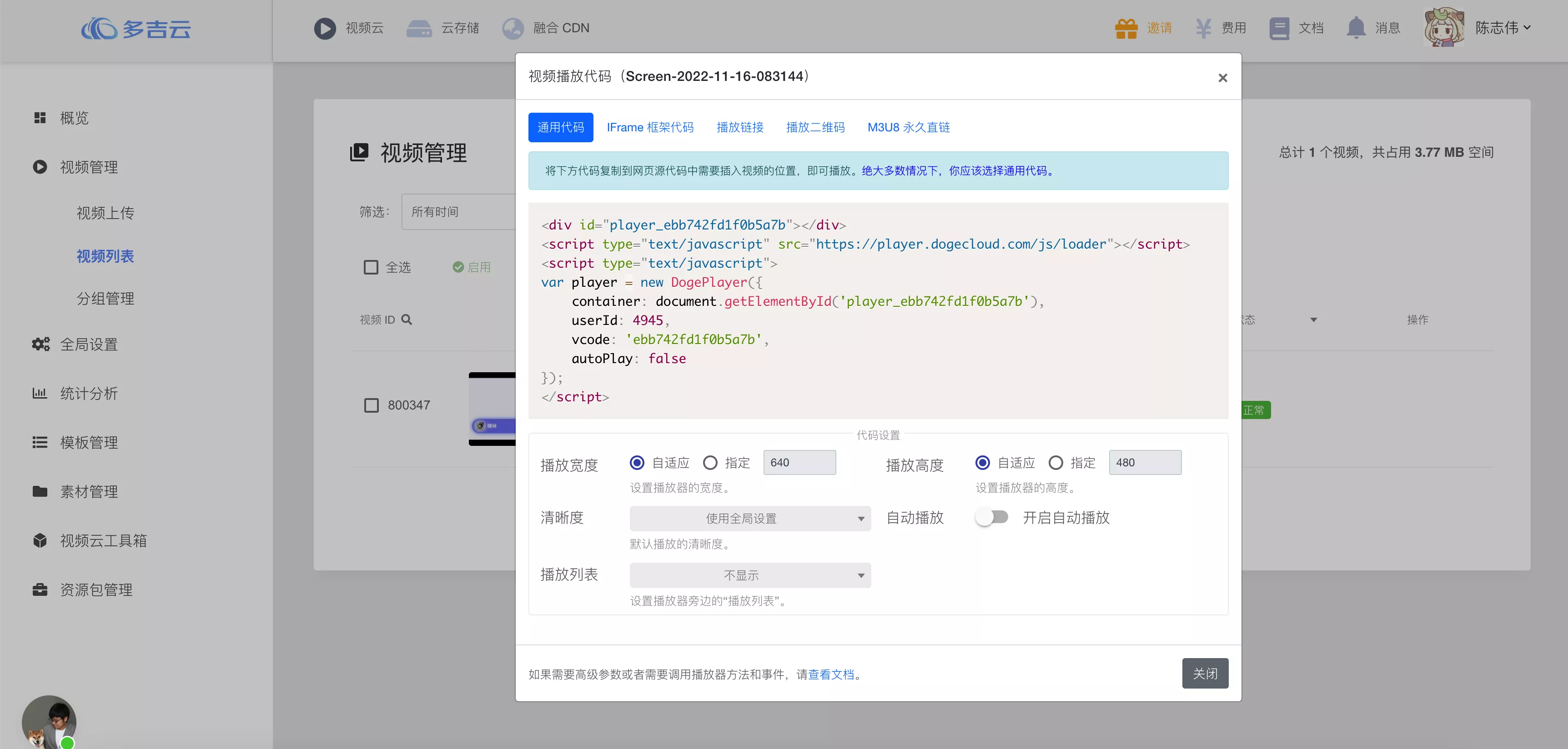This screenshot has height=749, width=1568.
Task: Close the dialog with the × button
Action: pyautogui.click(x=1222, y=78)
